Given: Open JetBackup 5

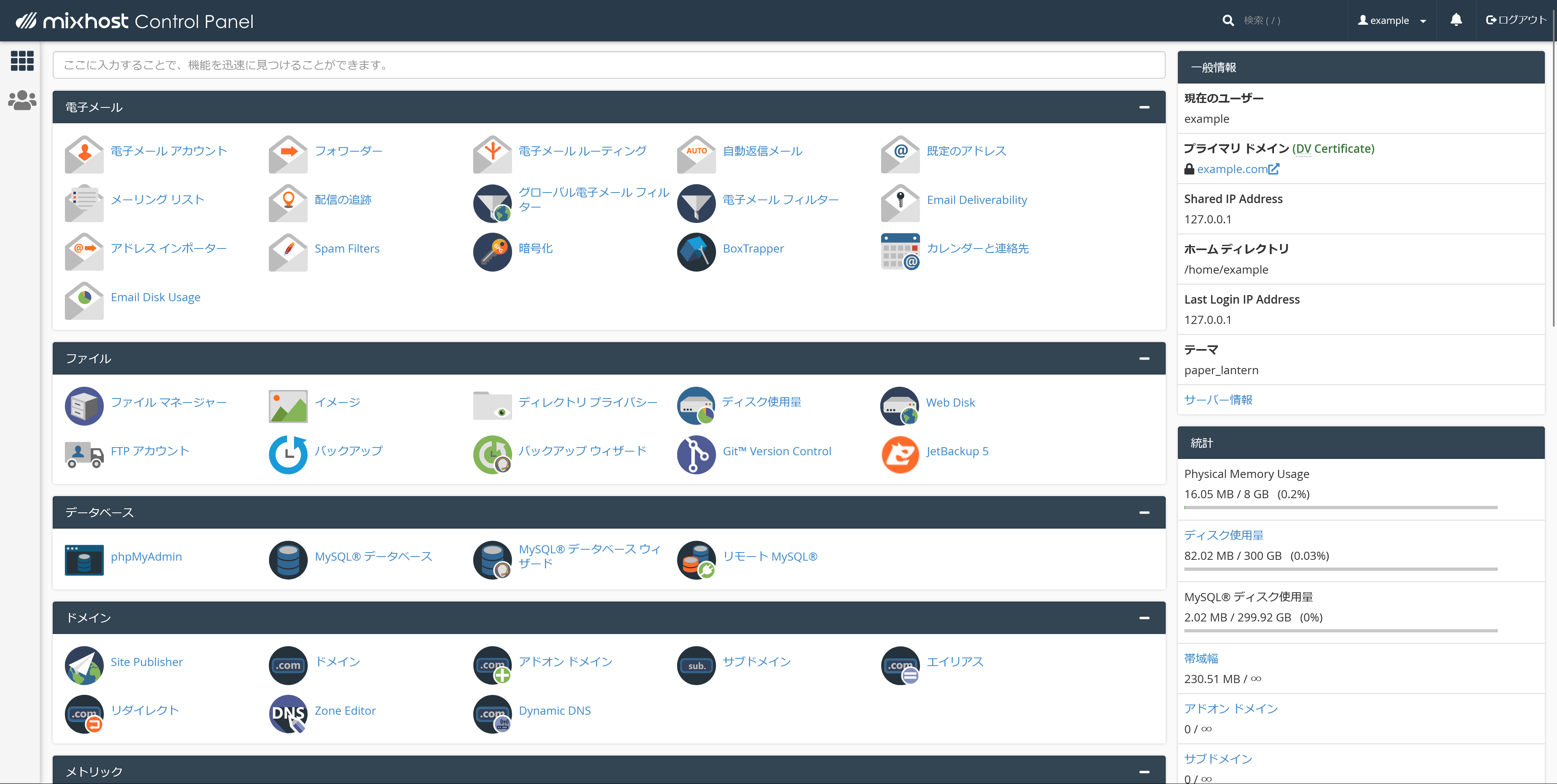Looking at the screenshot, I should pos(957,451).
